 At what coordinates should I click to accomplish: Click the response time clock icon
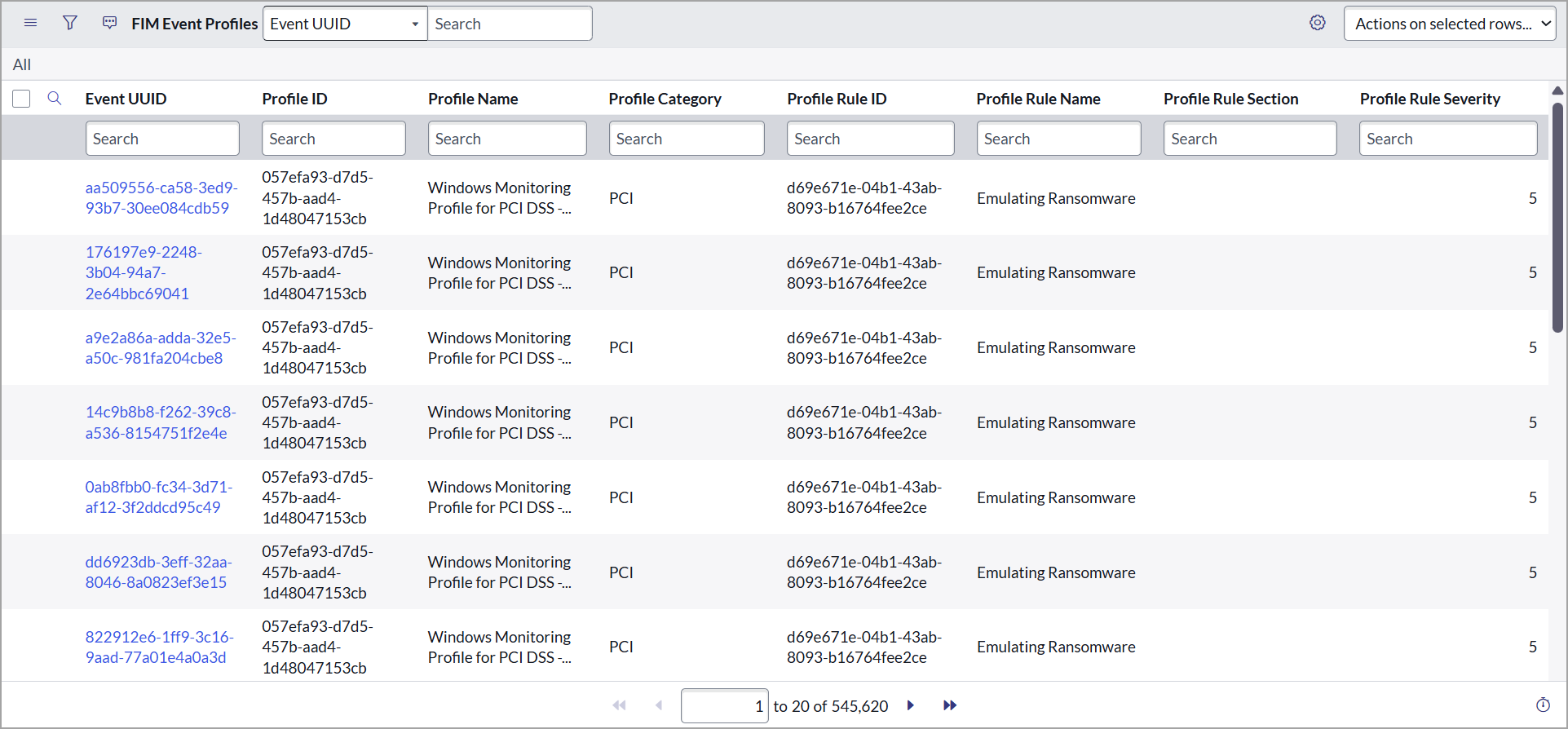1543,705
